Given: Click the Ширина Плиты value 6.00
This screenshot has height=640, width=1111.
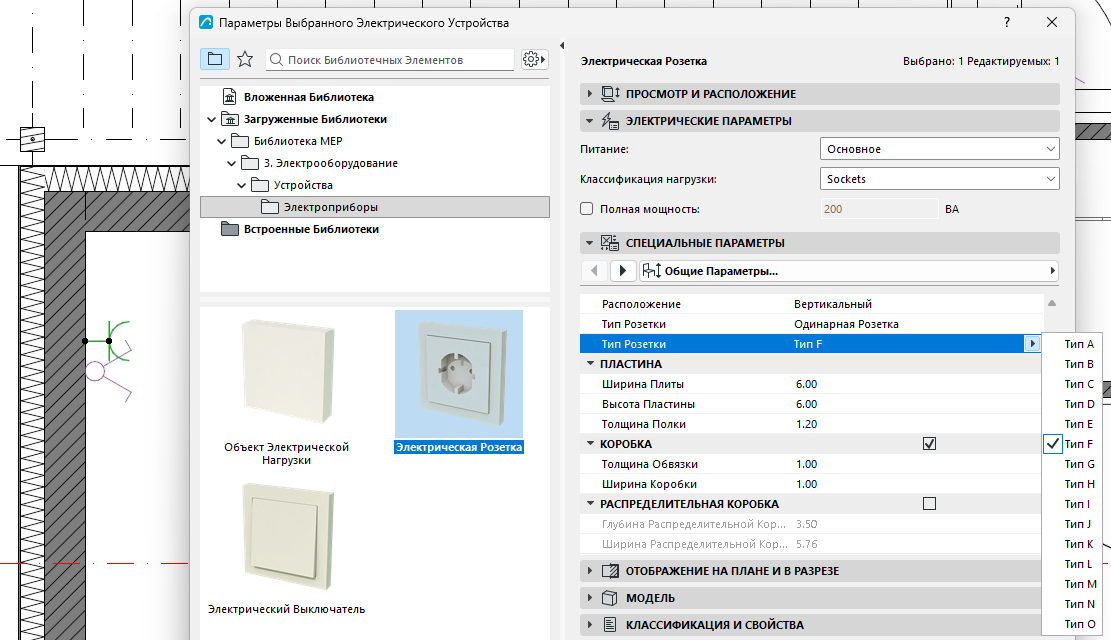Looking at the screenshot, I should (806, 383).
